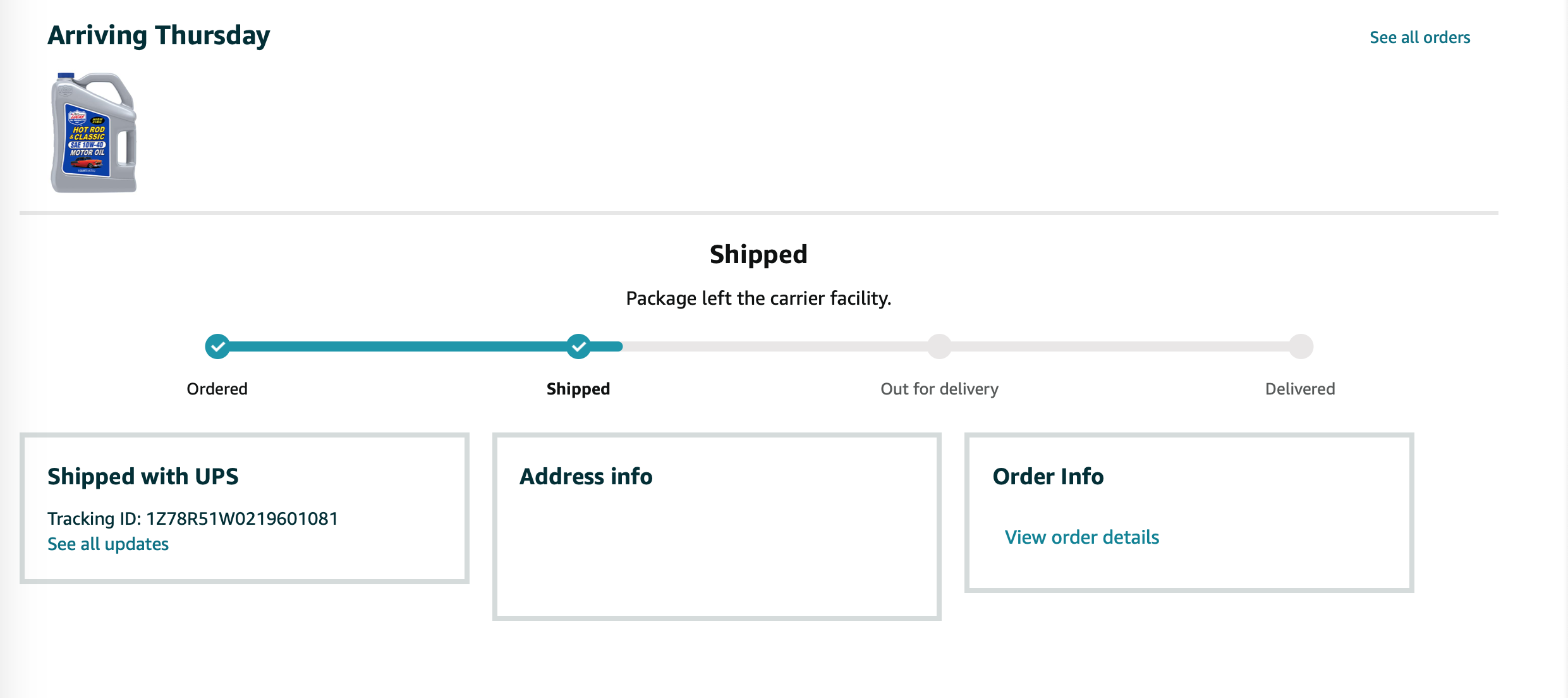Open the View order details link

point(1082,537)
